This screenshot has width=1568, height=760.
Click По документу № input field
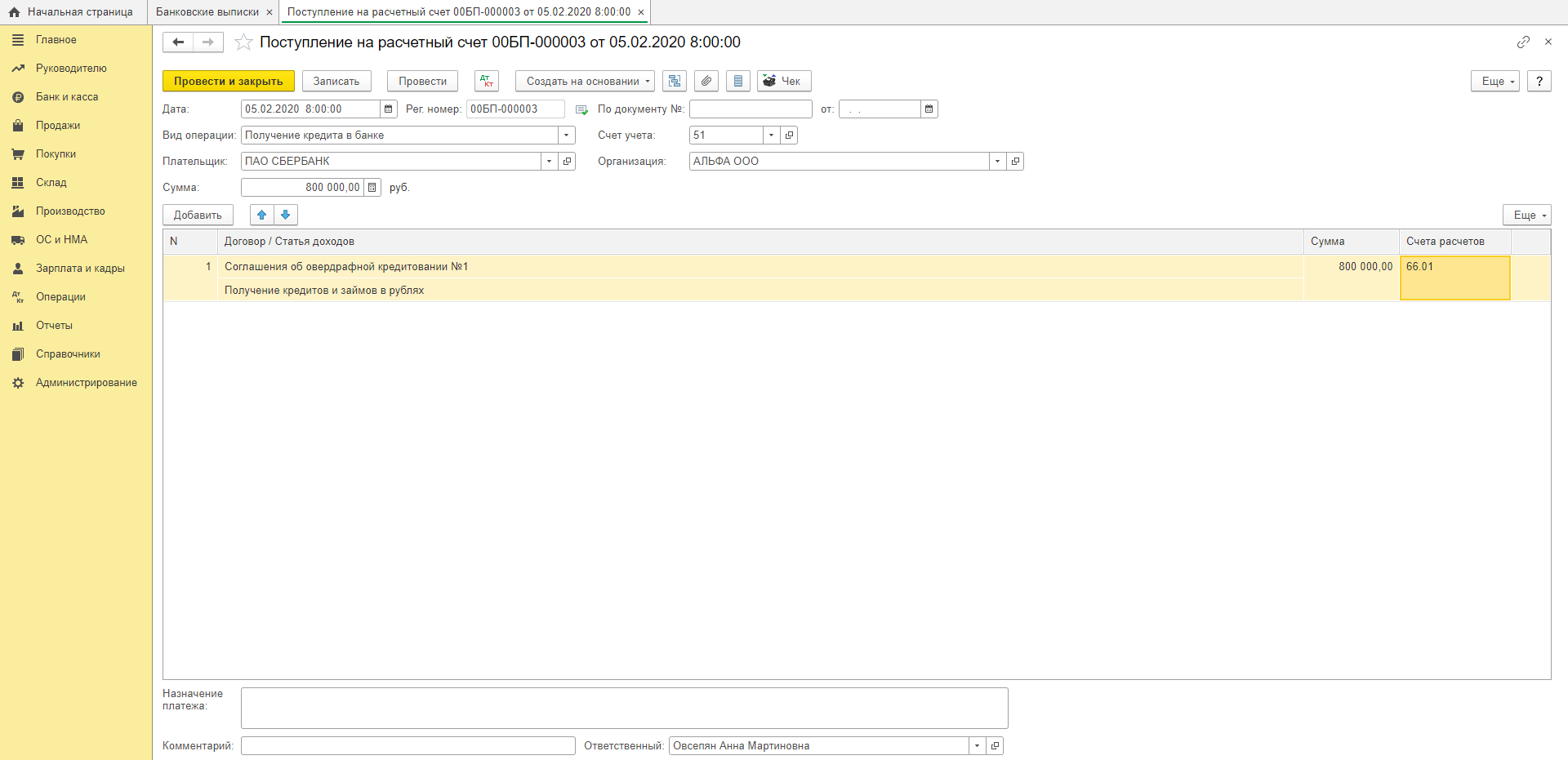751,109
